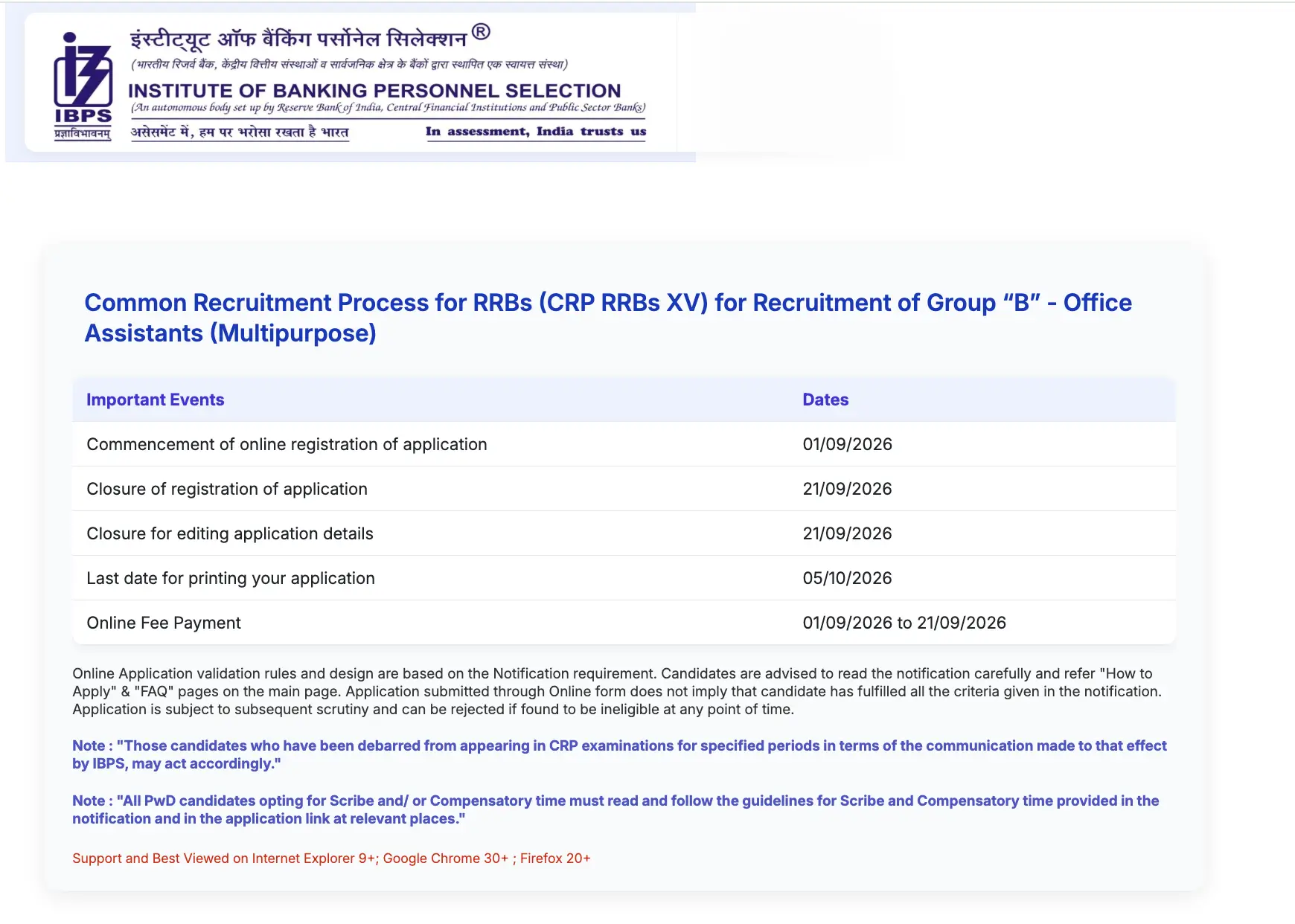
Task: Click the note about PwD candidates and Scribe
Action: [615, 809]
